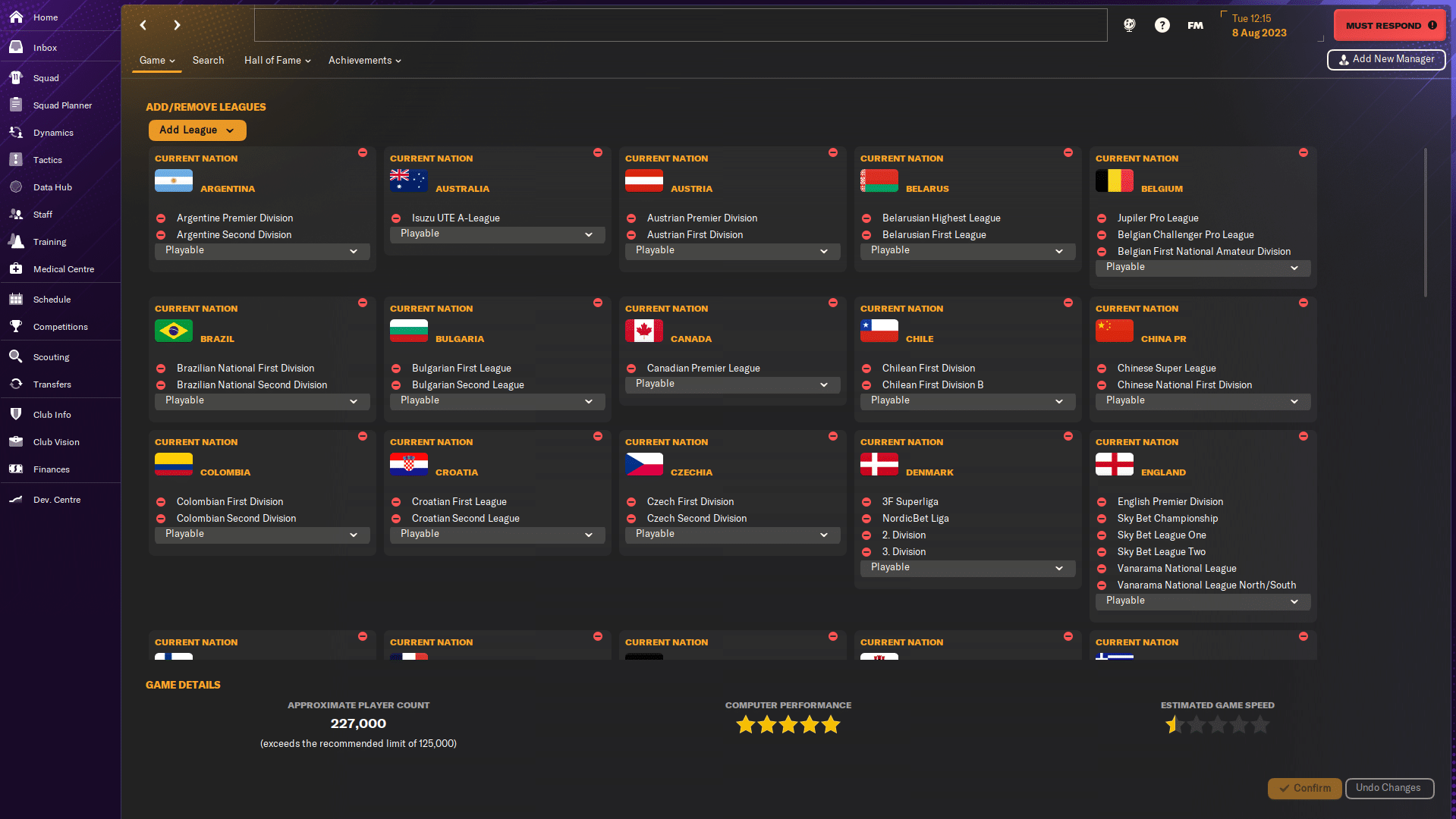Remove the English Premier Division league
The width and height of the screenshot is (1456, 819).
[1101, 502]
